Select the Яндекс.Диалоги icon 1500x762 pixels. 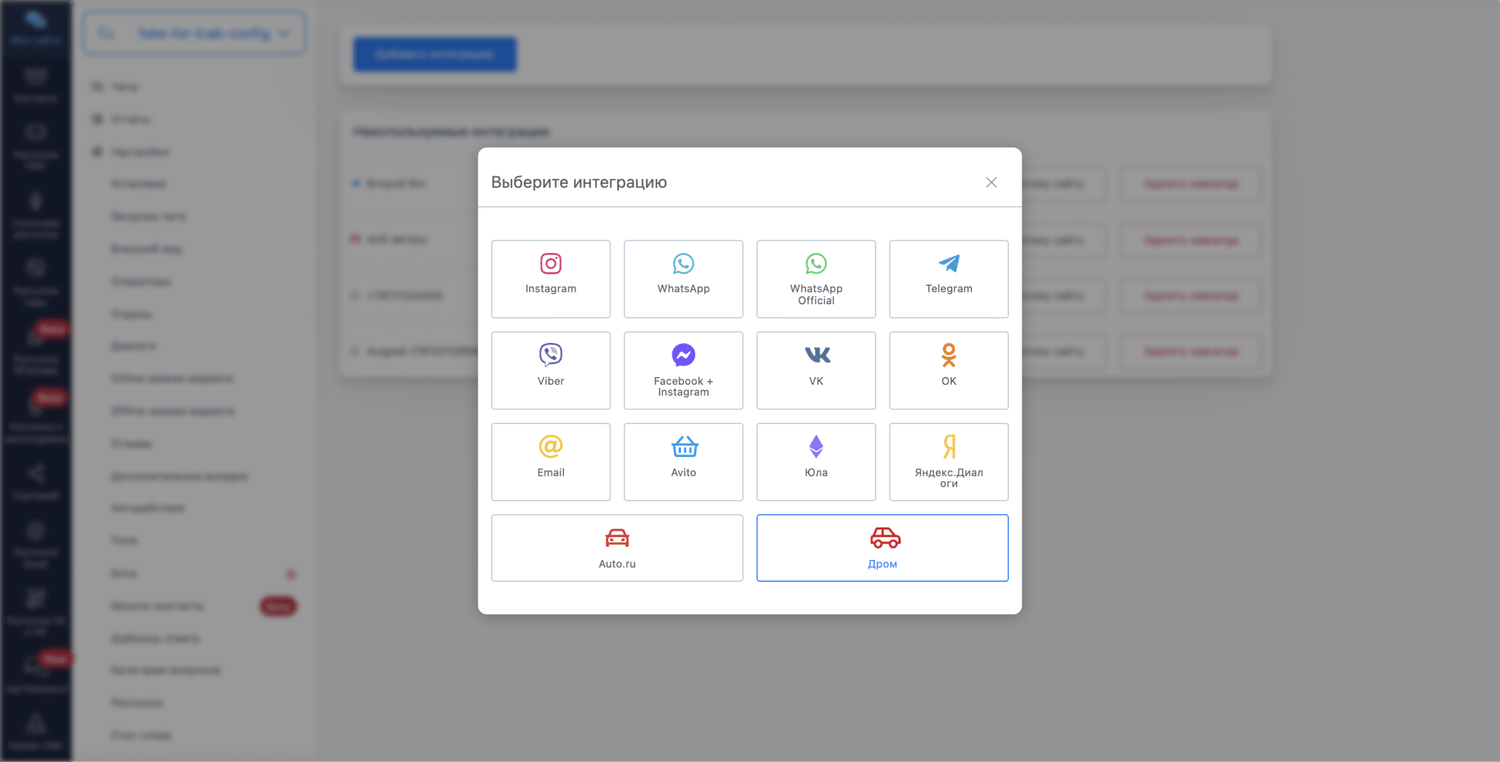[949, 446]
